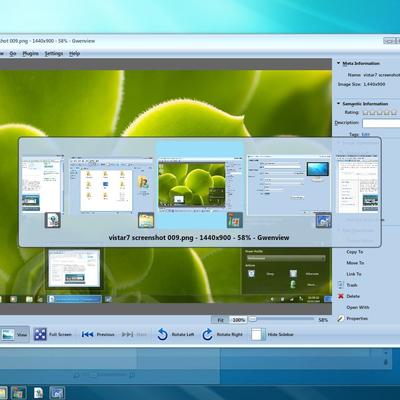Click the 'Image Size: 1,440x900' sidebar text
This screenshot has width=400, height=400.
361,84
